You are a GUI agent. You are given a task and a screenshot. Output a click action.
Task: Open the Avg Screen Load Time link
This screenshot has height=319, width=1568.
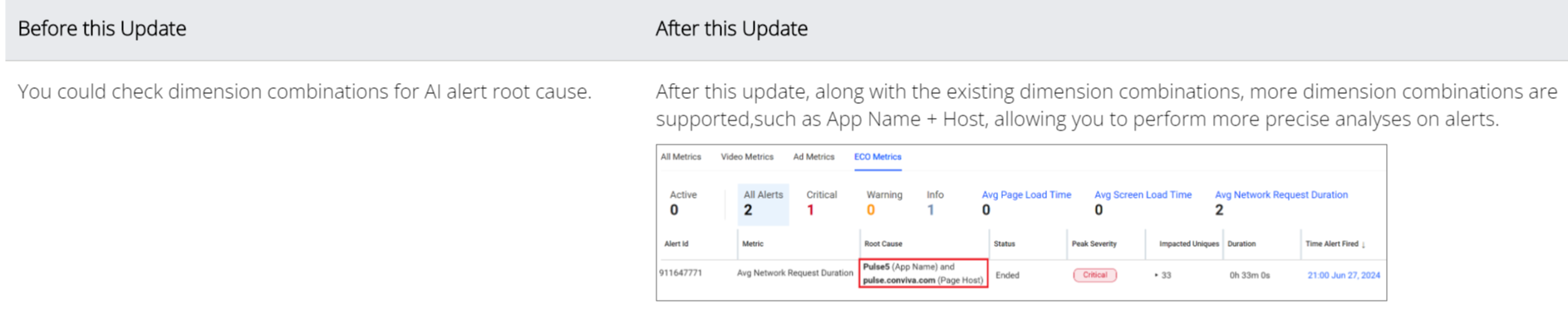click(1143, 195)
